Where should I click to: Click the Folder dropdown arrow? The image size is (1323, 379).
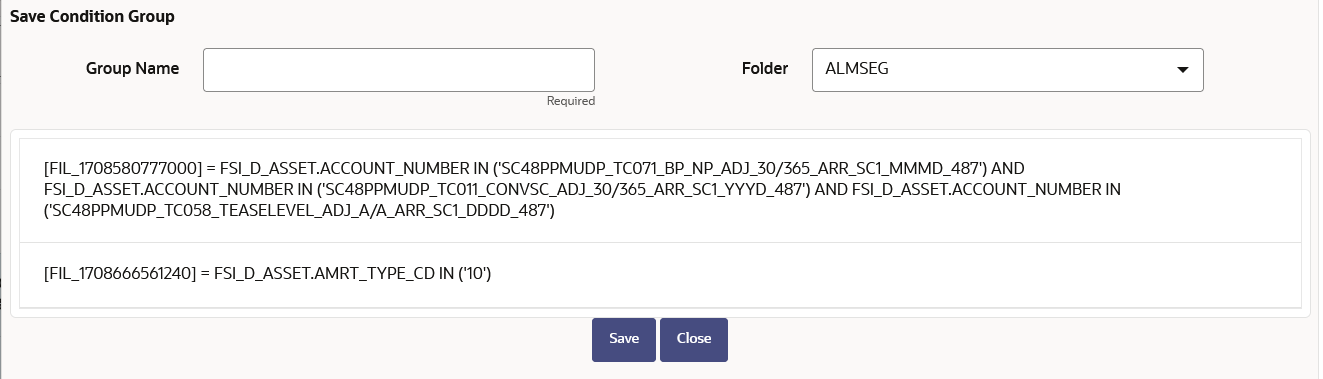pos(1183,70)
